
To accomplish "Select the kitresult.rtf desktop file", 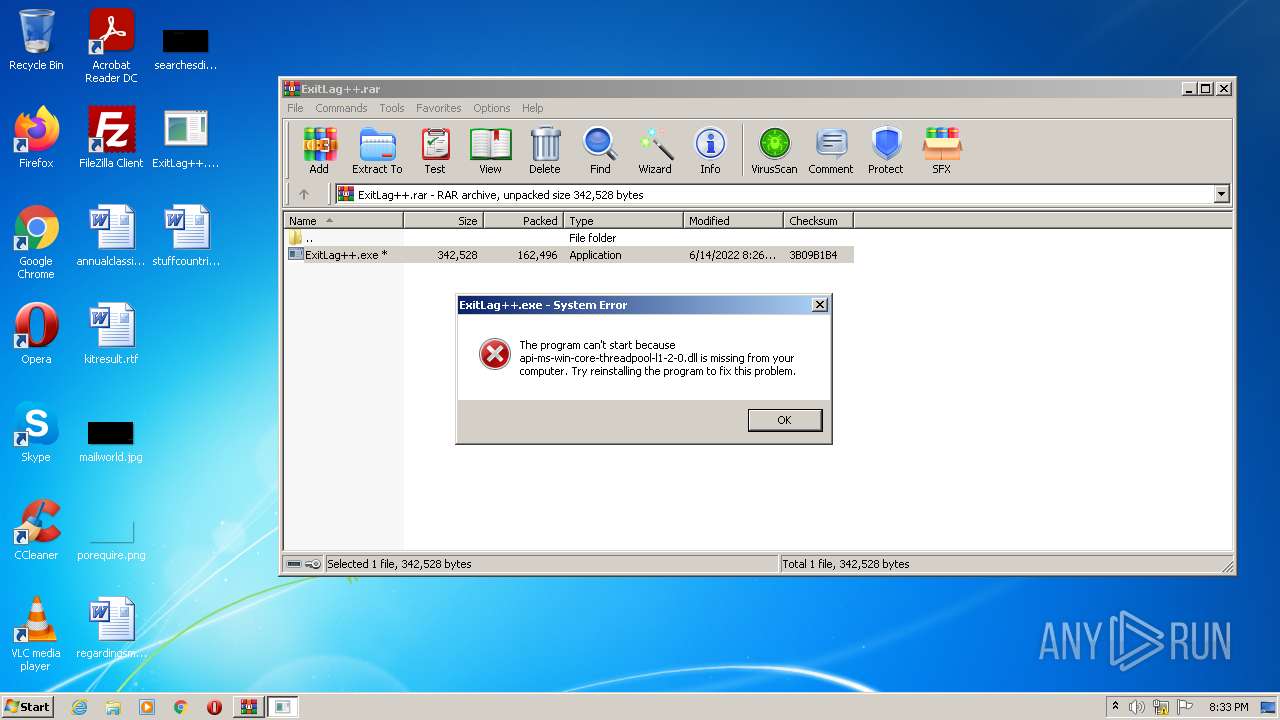I will pyautogui.click(x=111, y=333).
